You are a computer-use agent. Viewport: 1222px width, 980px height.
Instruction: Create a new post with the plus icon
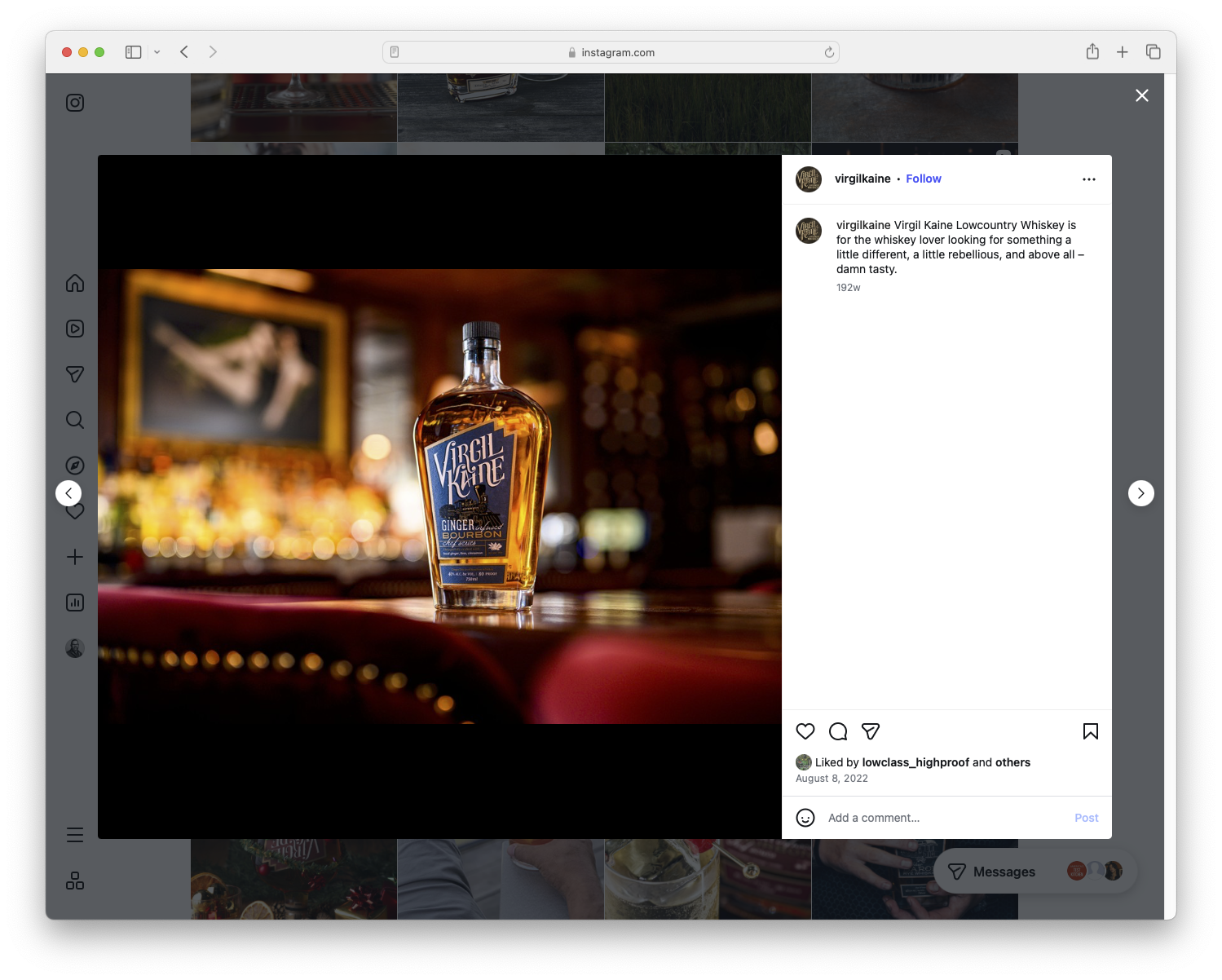[x=74, y=557]
